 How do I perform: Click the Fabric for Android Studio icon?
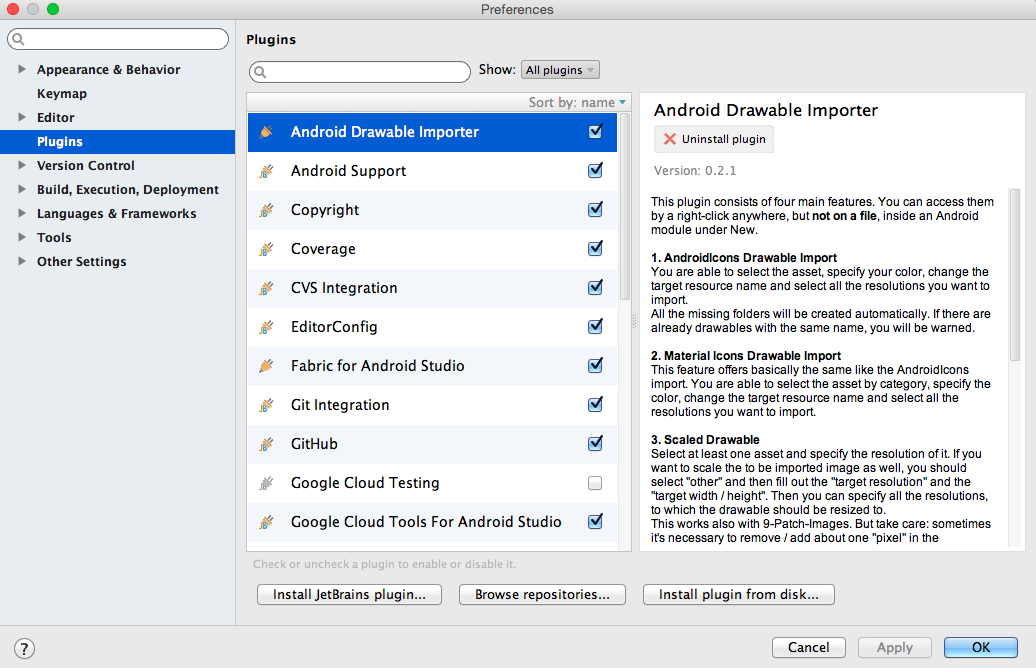[266, 365]
